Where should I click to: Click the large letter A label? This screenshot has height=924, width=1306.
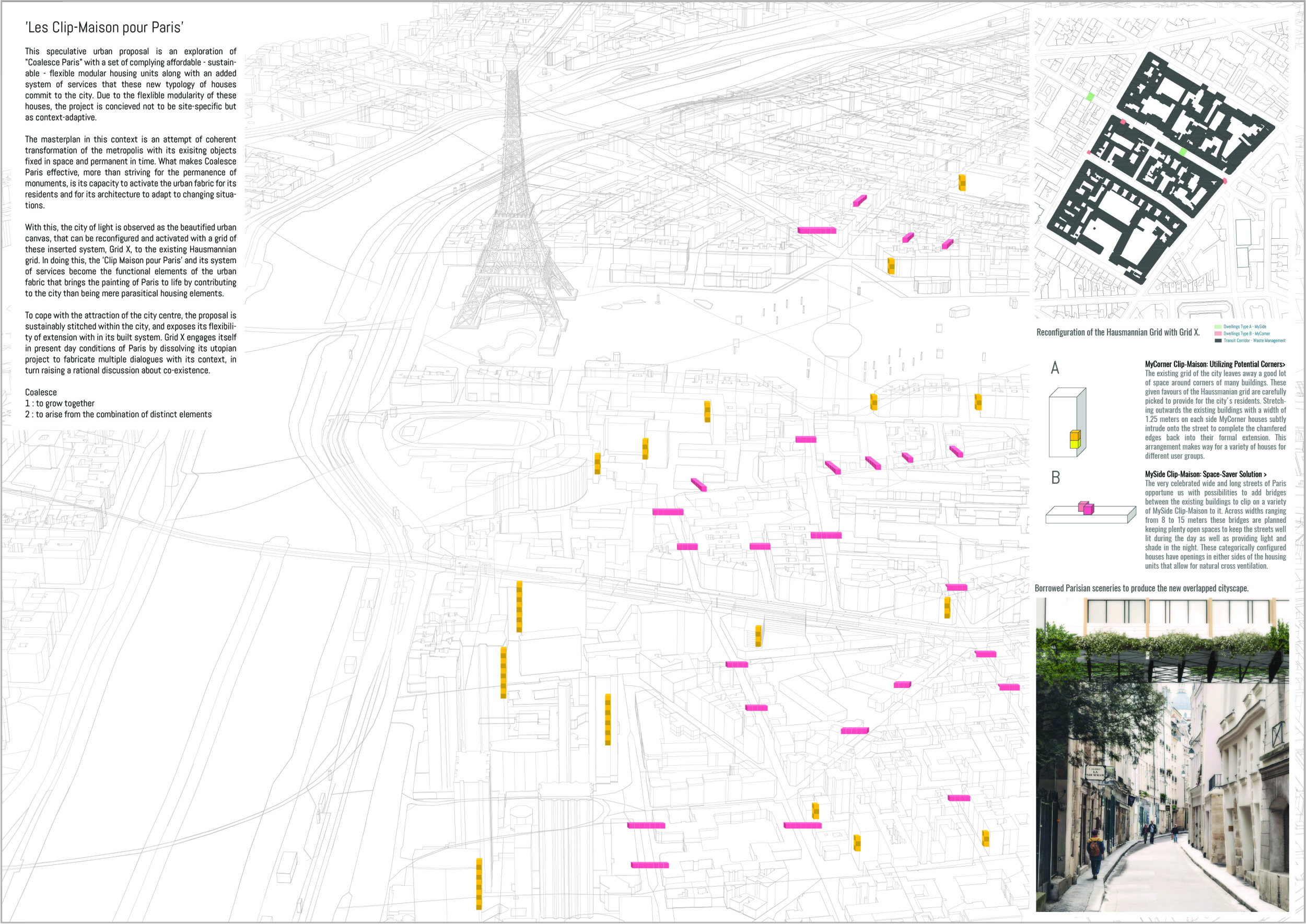tap(1055, 368)
